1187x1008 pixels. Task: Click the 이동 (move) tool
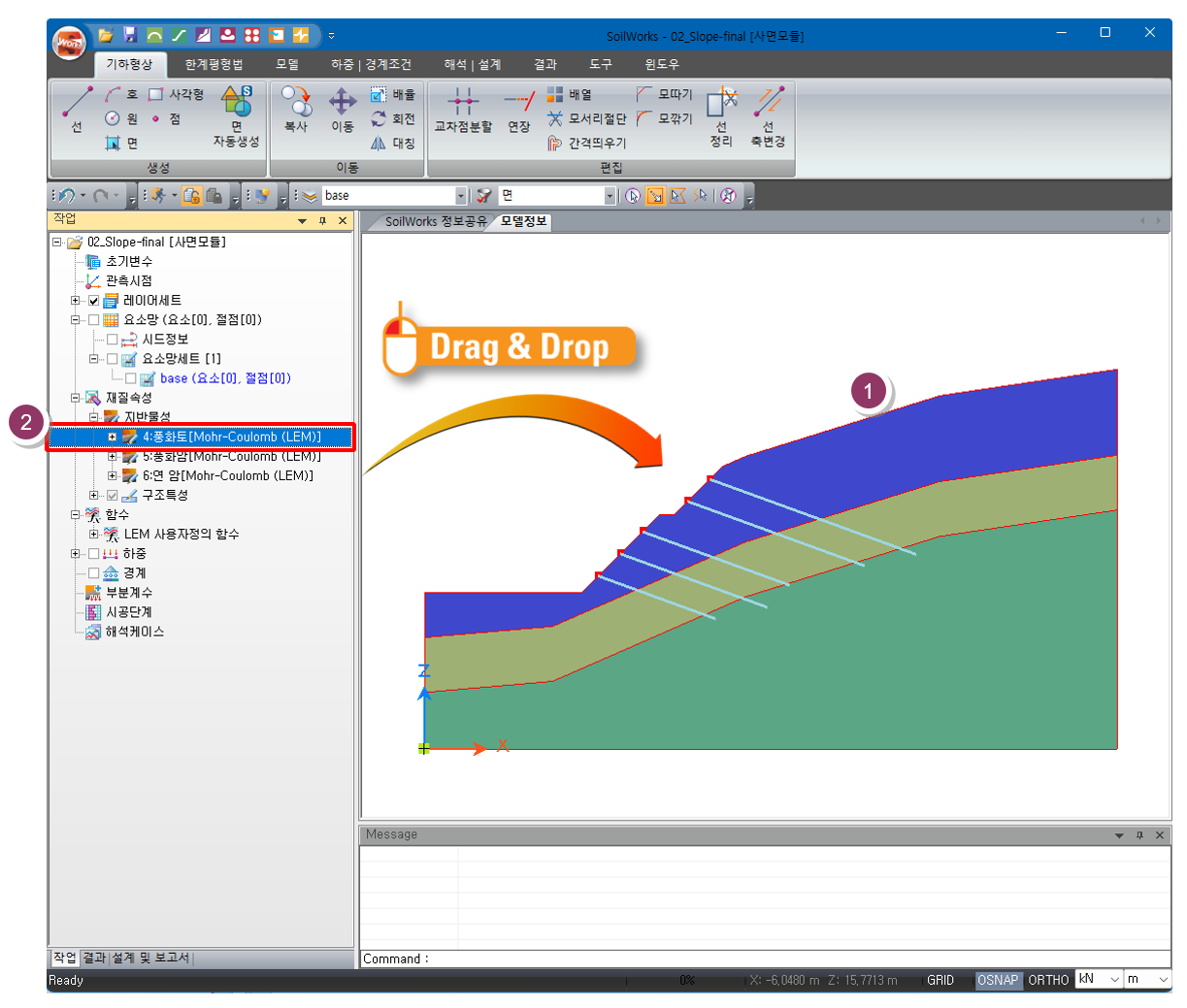342,109
